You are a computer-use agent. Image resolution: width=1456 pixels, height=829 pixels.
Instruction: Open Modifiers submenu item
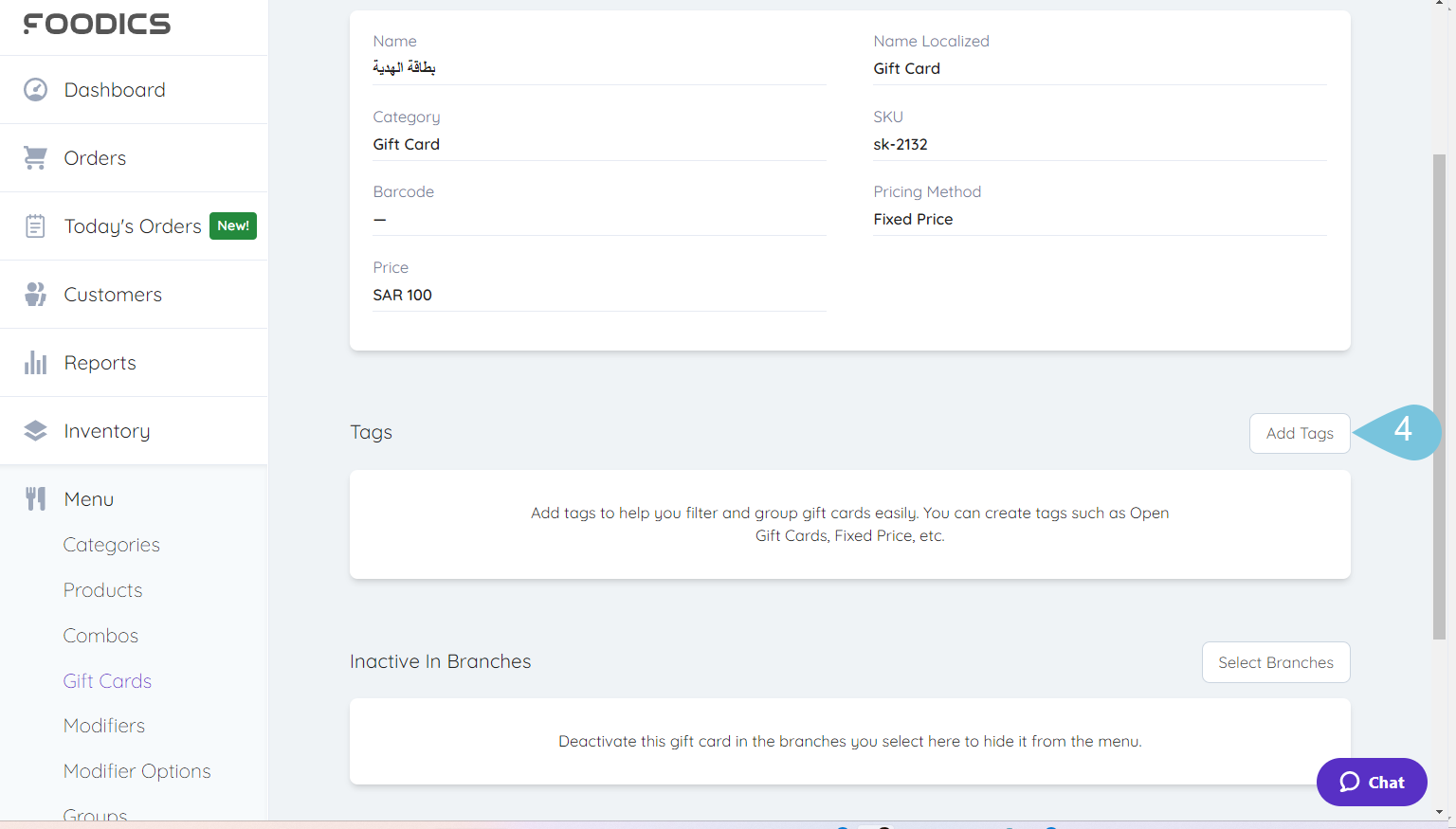[104, 726]
